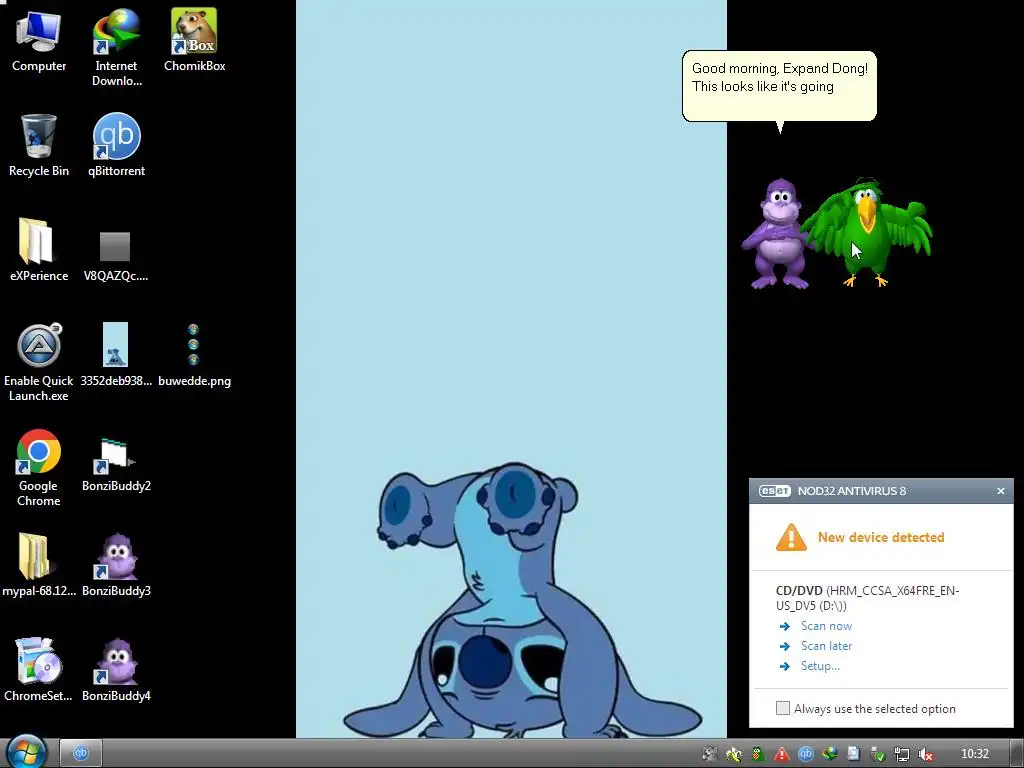Open Internet Download Manager tray icon
Image resolution: width=1024 pixels, height=768 pixels.
click(830, 754)
